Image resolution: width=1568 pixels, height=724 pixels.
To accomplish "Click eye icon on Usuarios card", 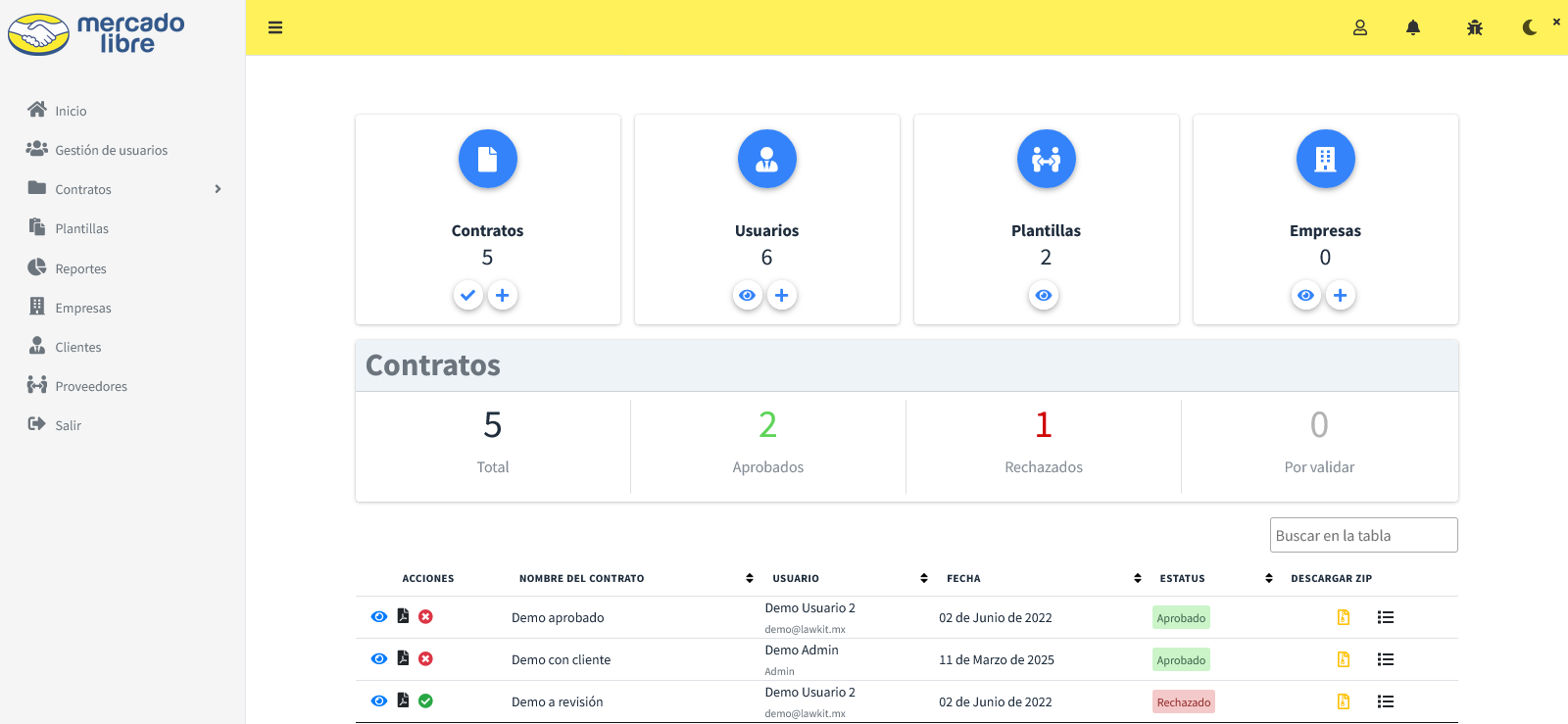I will pos(748,295).
